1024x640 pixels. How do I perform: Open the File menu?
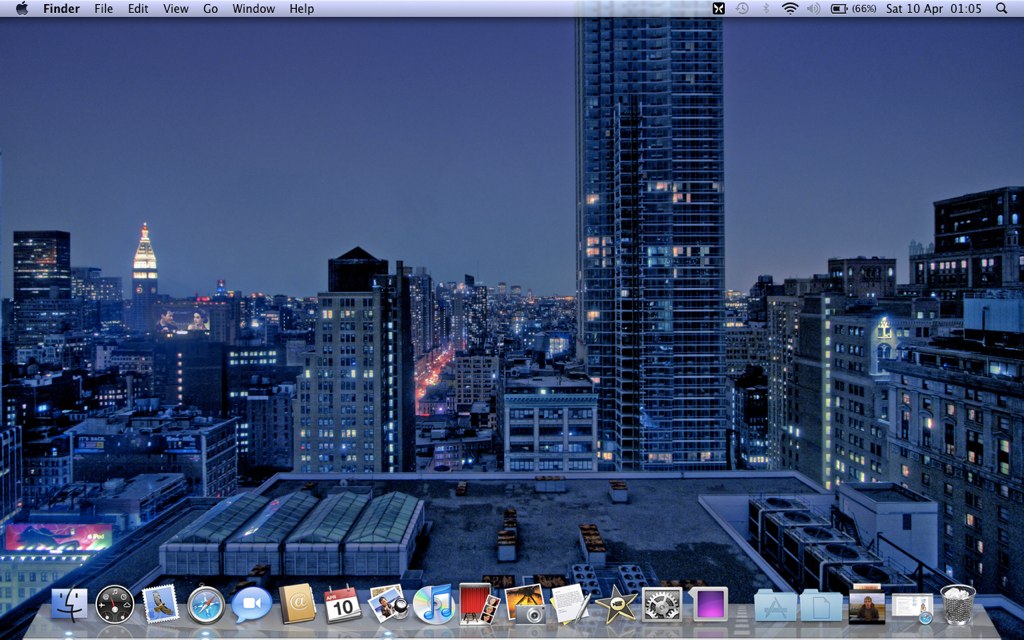coord(103,9)
